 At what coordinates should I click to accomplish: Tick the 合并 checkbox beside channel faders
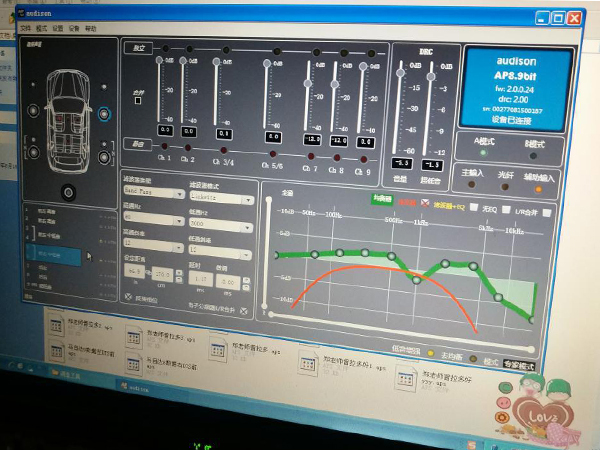coord(138,101)
